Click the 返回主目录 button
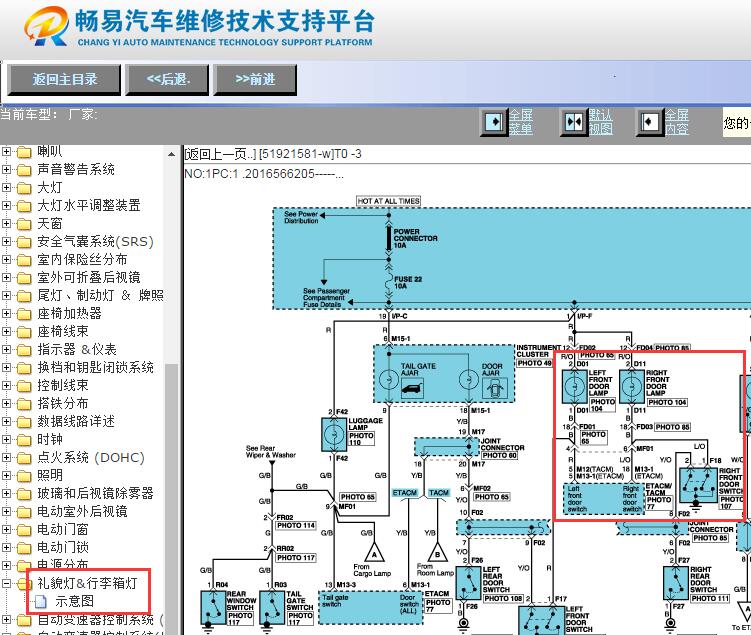 click(x=64, y=79)
